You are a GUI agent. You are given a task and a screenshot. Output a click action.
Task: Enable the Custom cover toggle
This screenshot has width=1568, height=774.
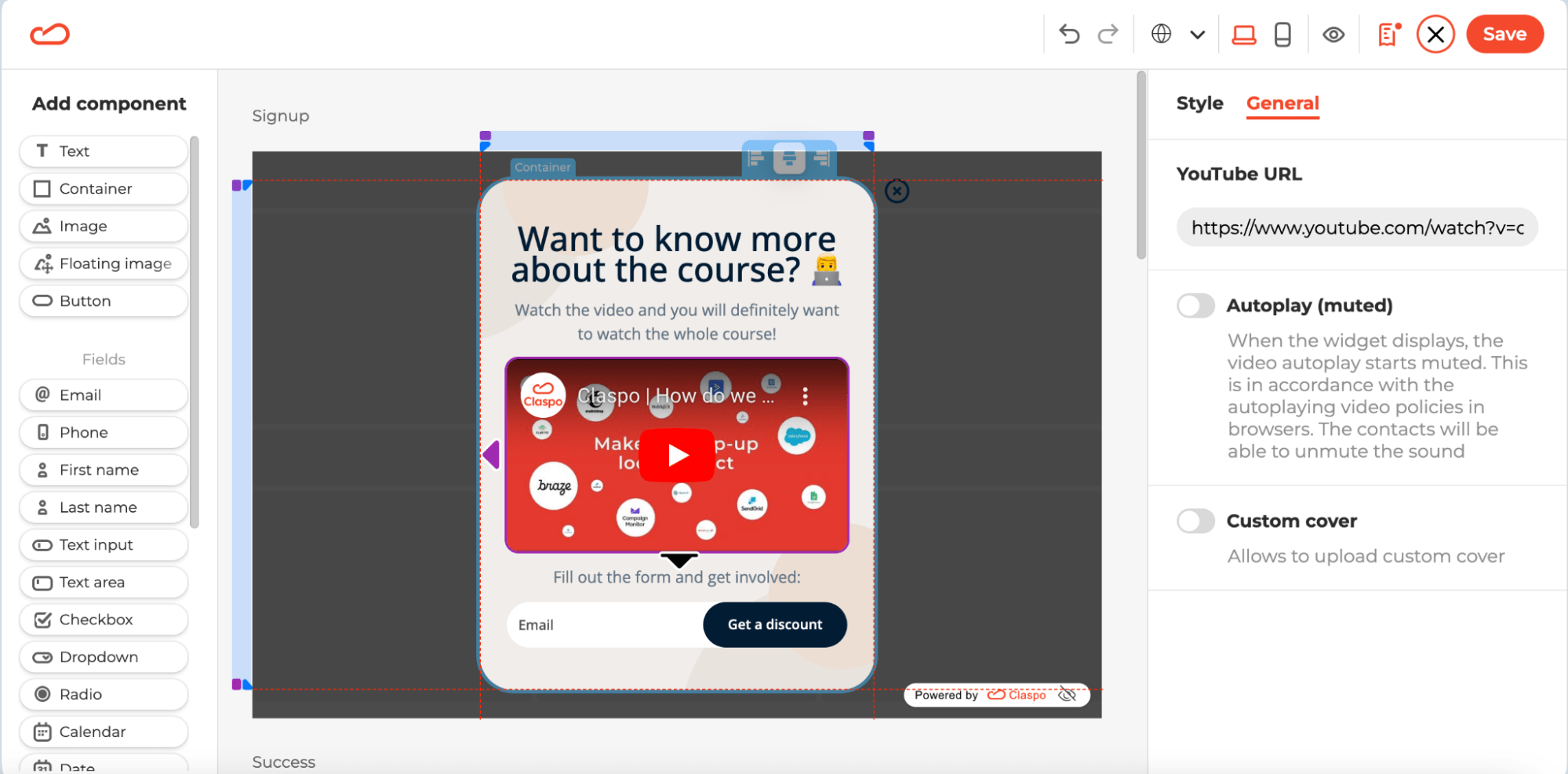pyautogui.click(x=1195, y=521)
